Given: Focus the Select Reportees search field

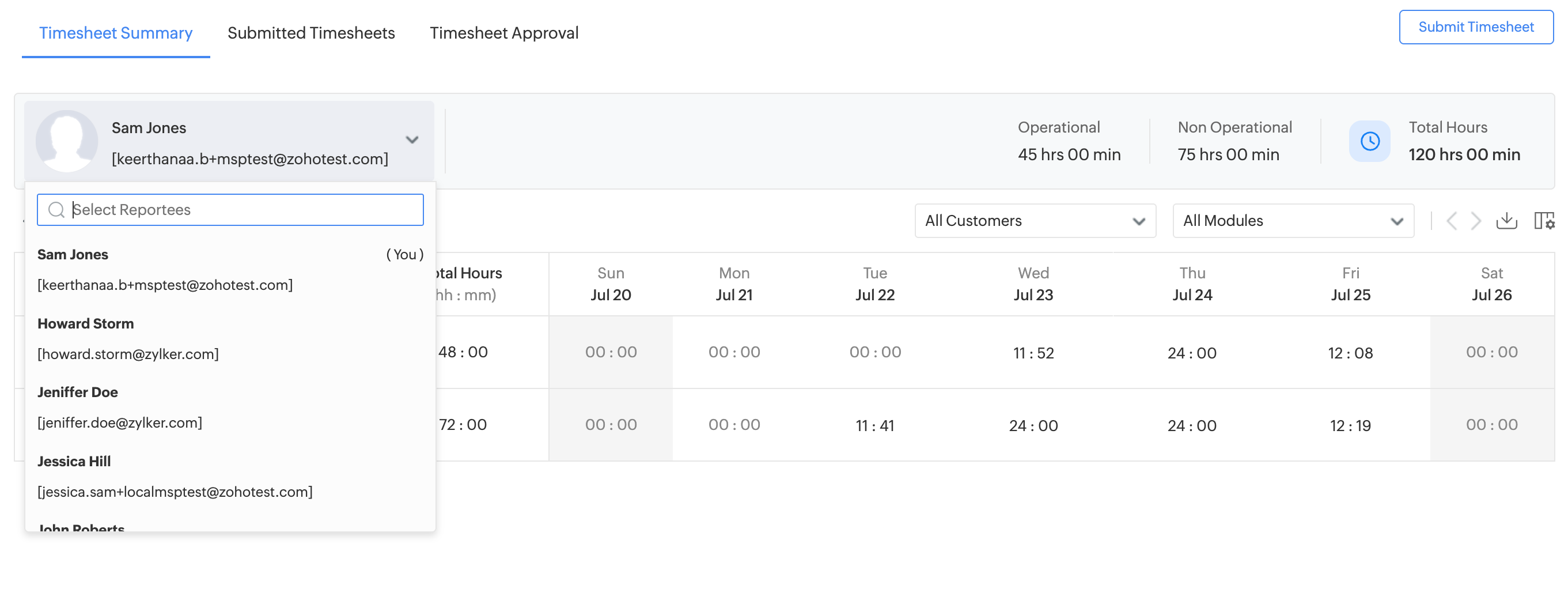Looking at the screenshot, I should [x=244, y=210].
